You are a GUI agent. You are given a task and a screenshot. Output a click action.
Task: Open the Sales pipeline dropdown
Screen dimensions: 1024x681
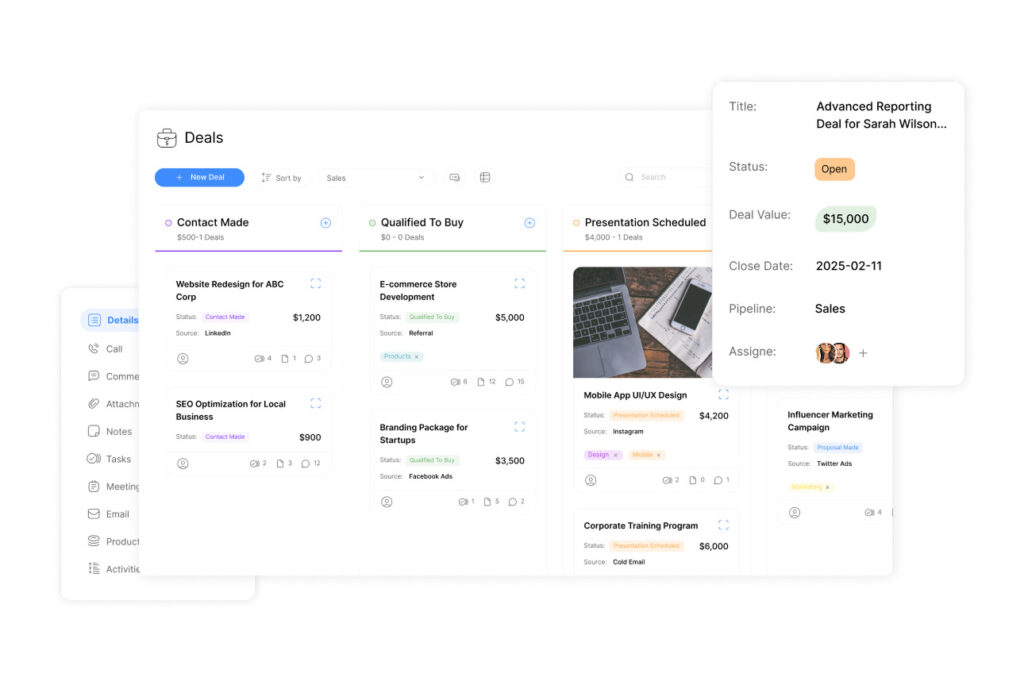click(x=376, y=178)
